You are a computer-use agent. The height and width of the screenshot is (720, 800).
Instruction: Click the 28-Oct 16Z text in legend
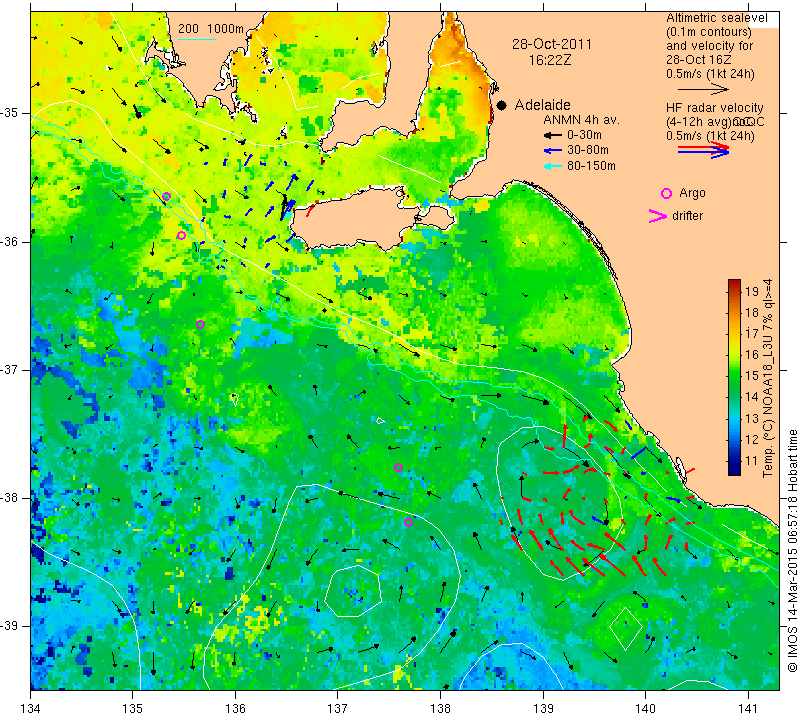click(x=699, y=60)
